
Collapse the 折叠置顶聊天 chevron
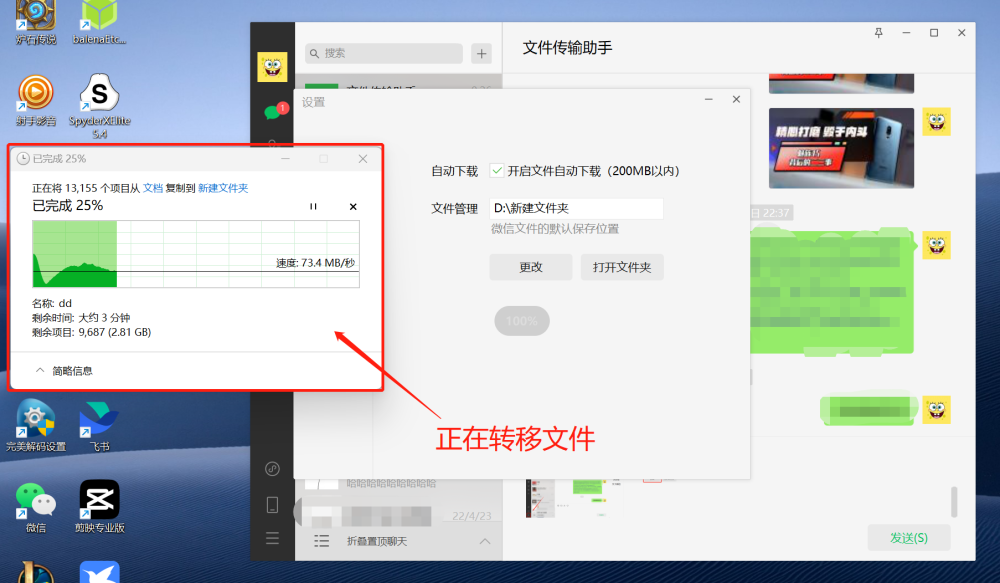click(x=485, y=542)
